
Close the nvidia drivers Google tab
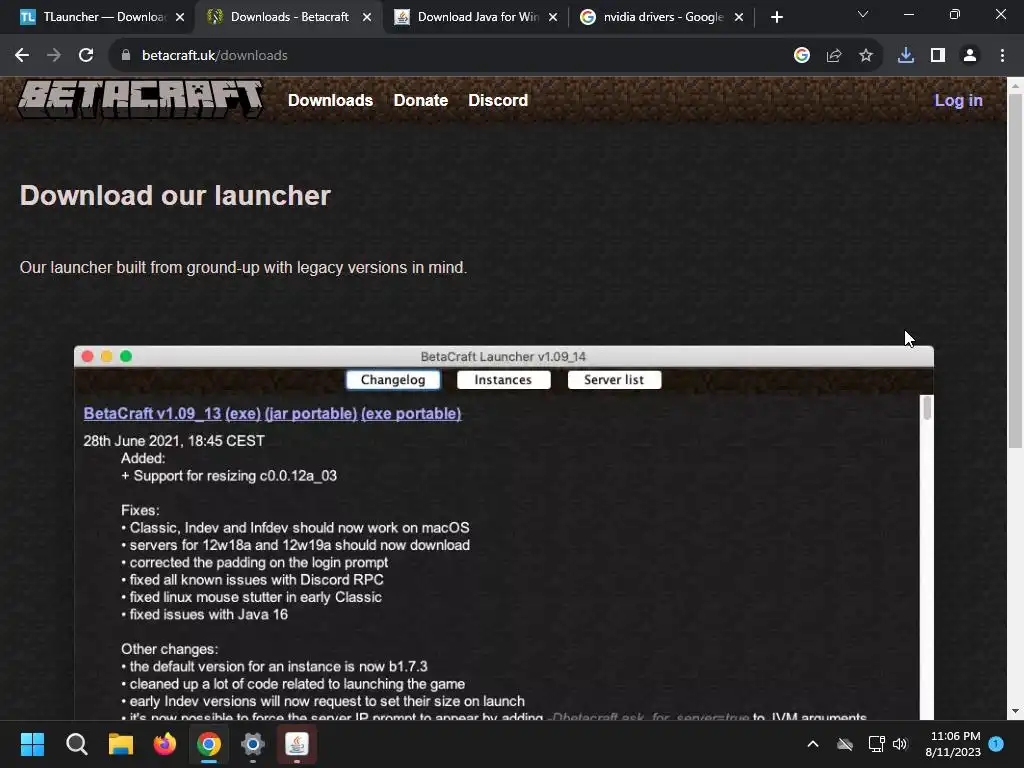(x=739, y=17)
